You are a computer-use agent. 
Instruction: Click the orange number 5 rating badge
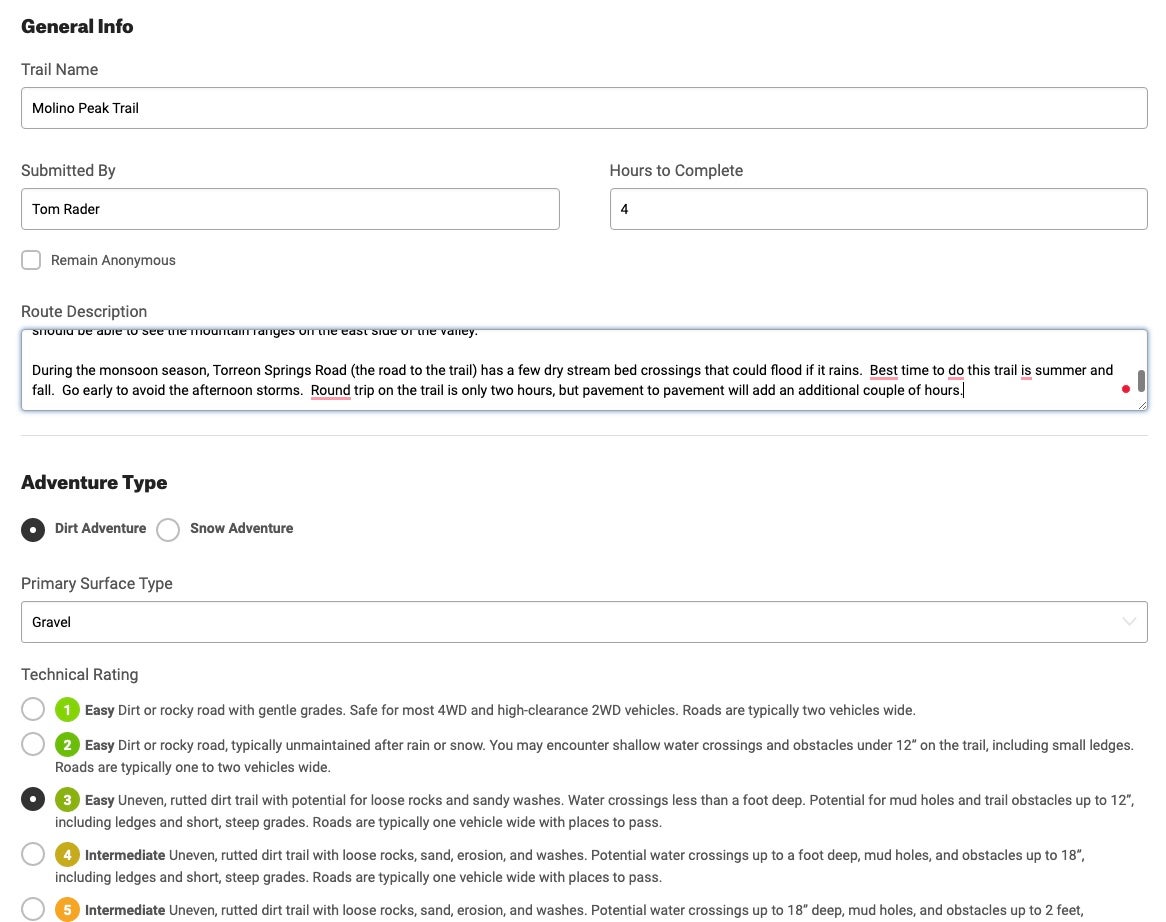point(67,910)
